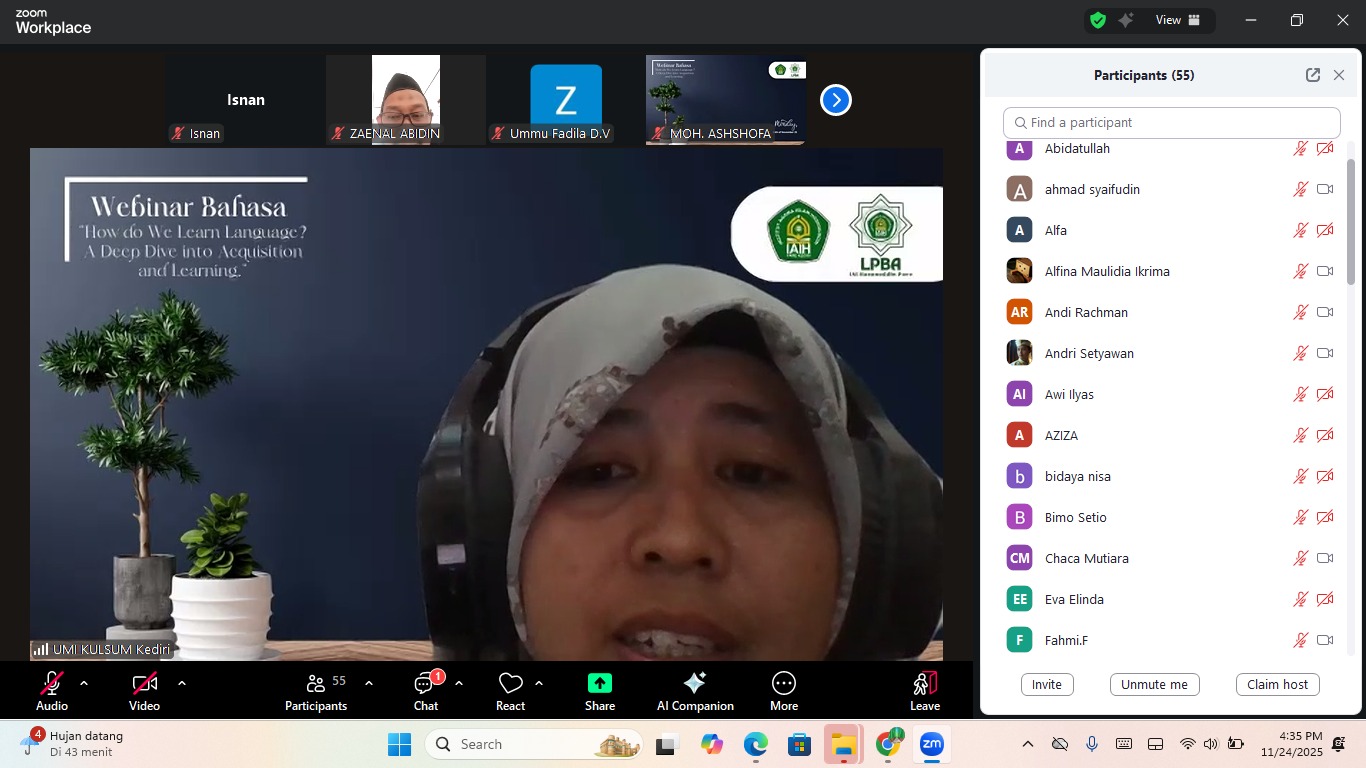Click the Leave meeting icon
The image size is (1366, 768).
925,683
